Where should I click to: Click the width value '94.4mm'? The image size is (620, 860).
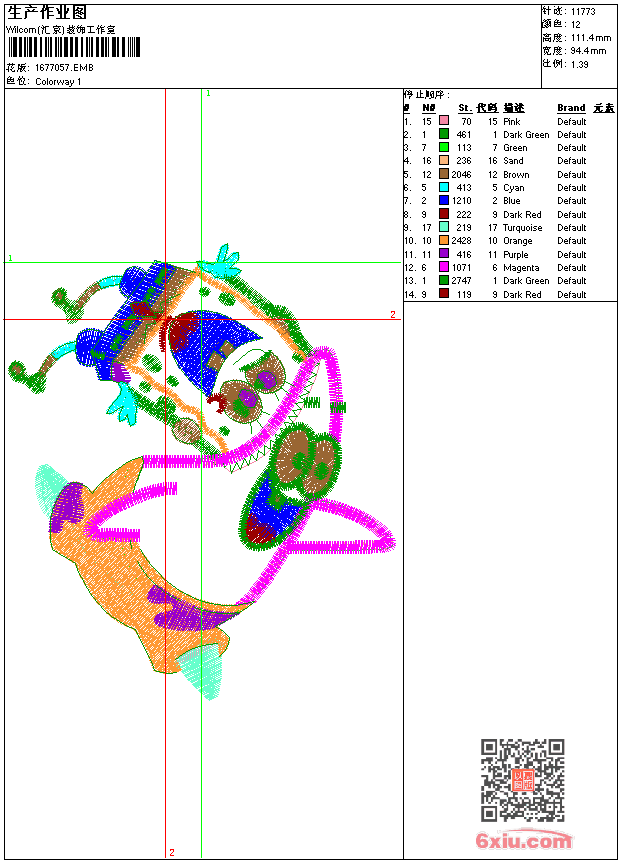click(589, 51)
